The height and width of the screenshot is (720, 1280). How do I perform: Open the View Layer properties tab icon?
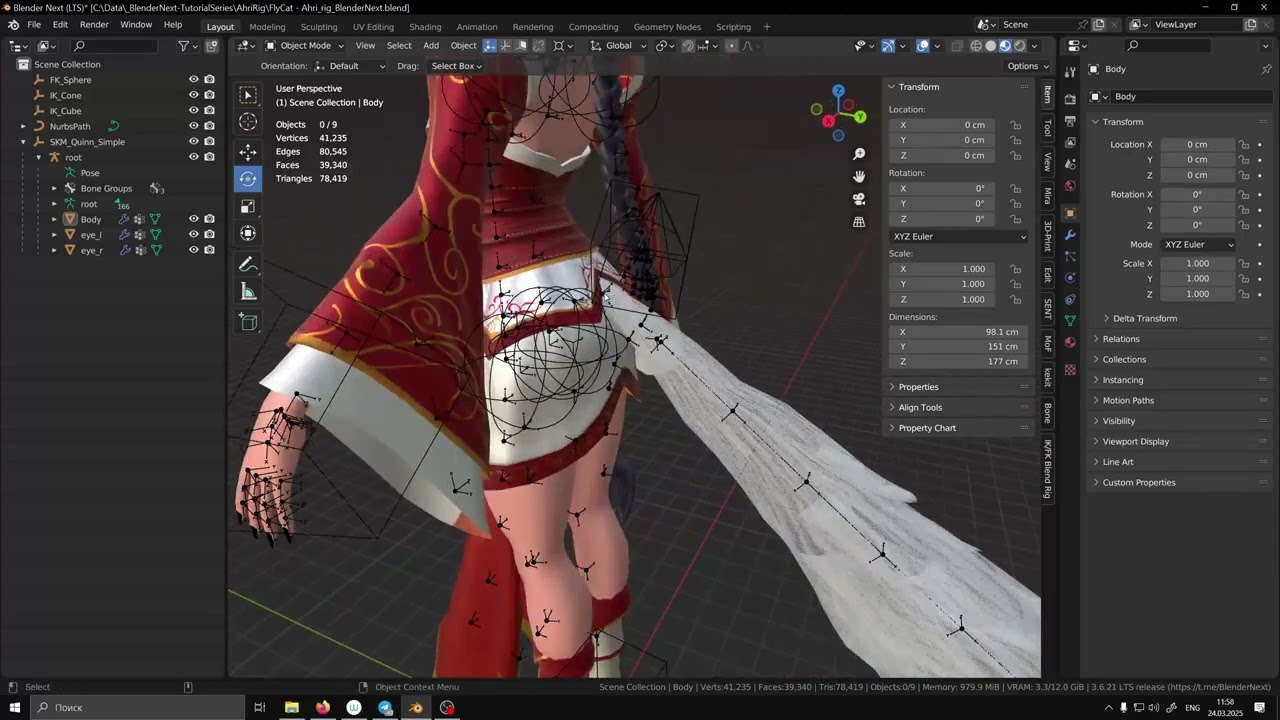1070,143
